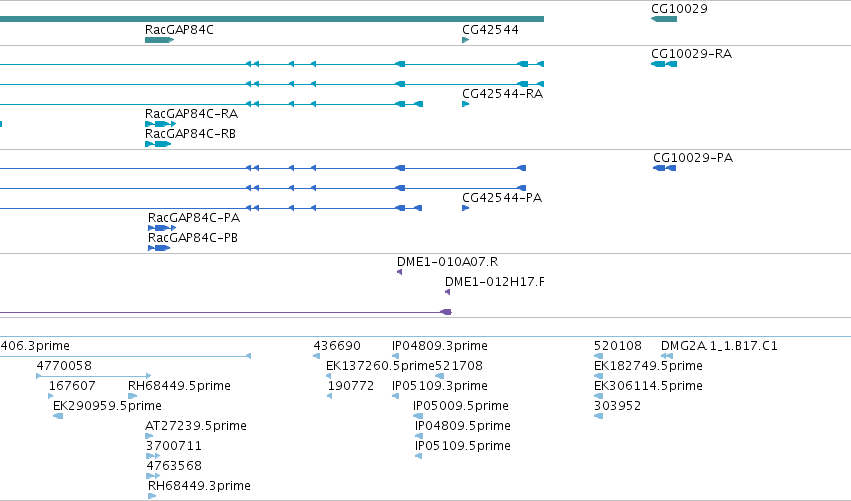
Task: Click the RacGAP84C-RA transcript label
Action: pos(191,114)
